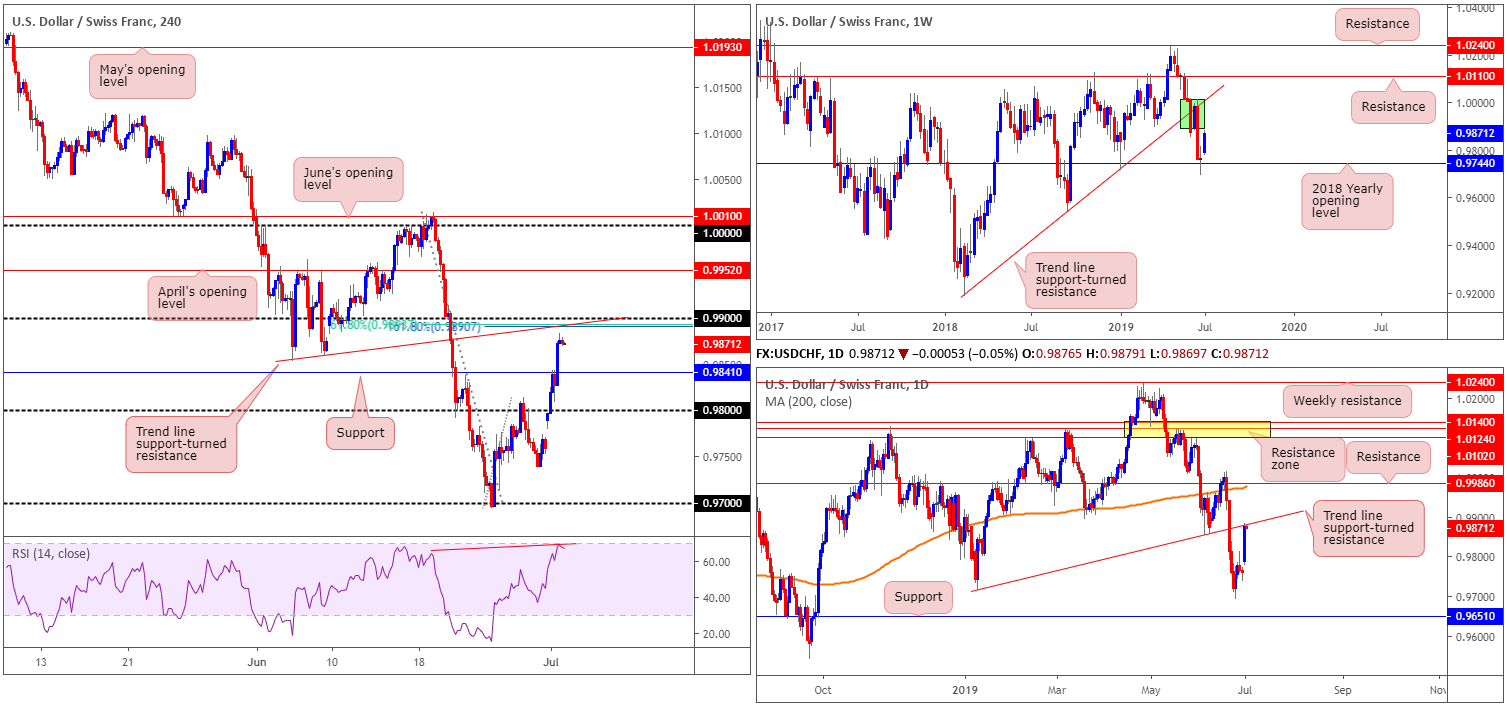Click the 1.01400 red price label
The image size is (1507, 705).
click(x=1474, y=424)
